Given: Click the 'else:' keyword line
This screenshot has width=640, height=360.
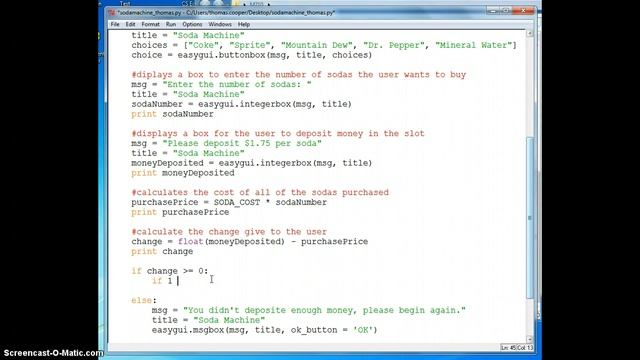Looking at the screenshot, I should point(144,300).
